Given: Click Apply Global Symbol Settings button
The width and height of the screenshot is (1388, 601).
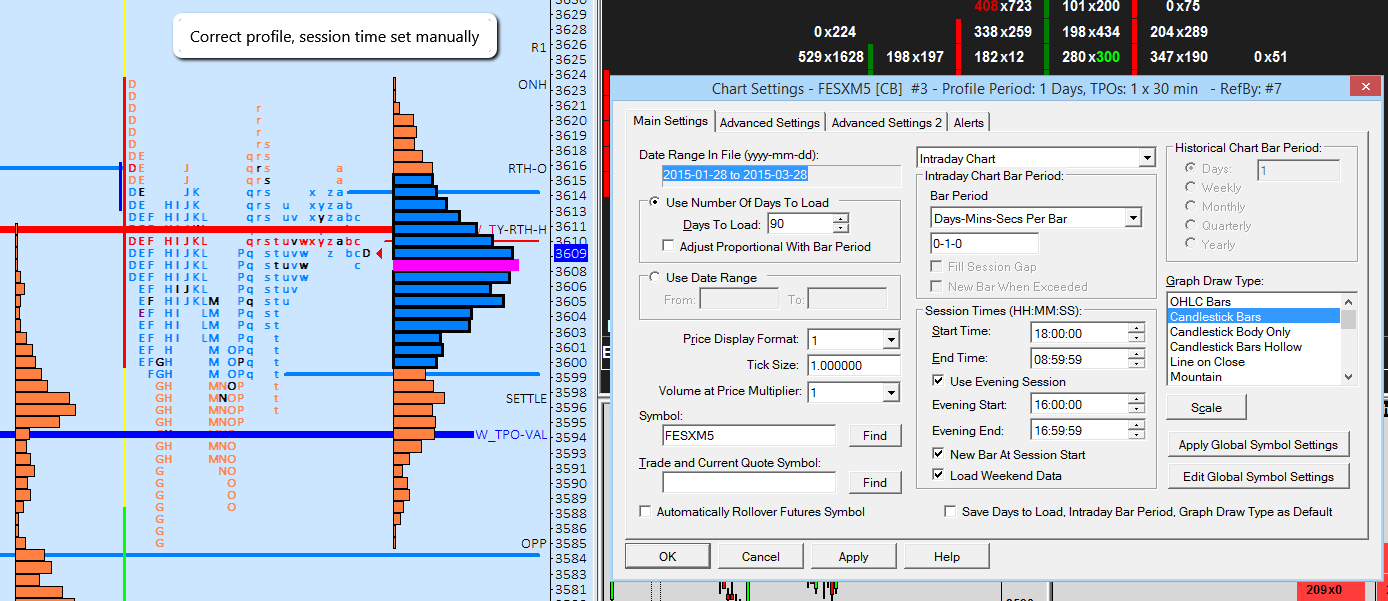Looking at the screenshot, I should pyautogui.click(x=1257, y=445).
